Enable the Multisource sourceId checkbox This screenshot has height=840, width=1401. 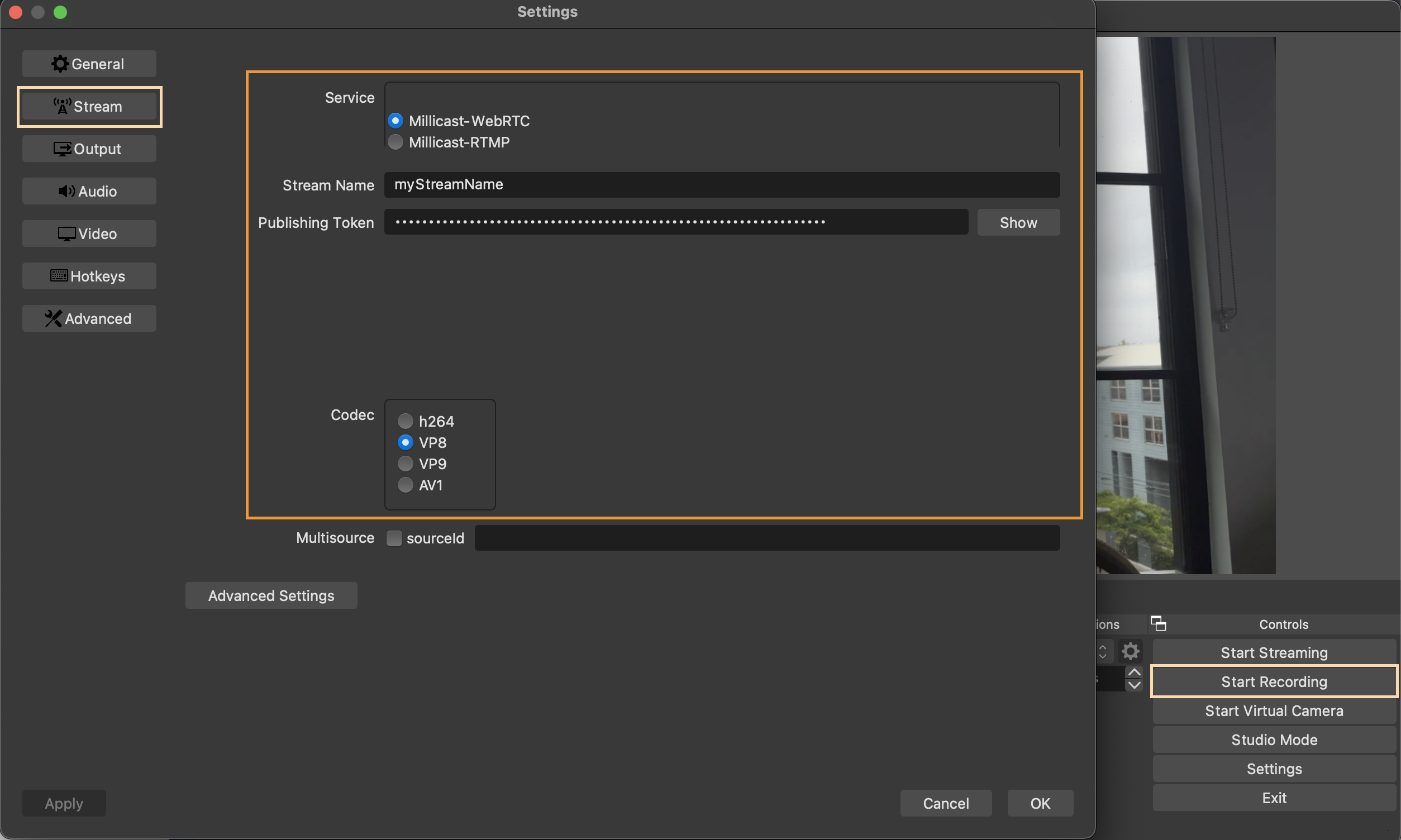394,538
